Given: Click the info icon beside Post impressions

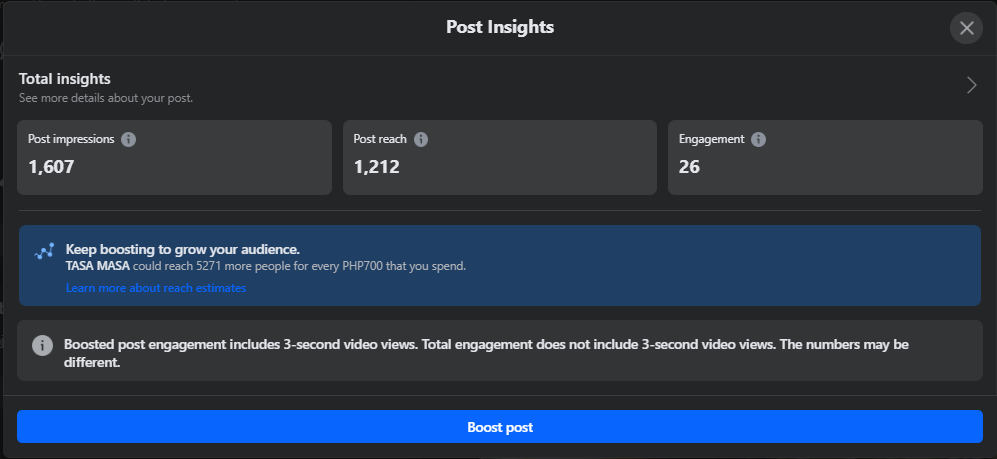Looking at the screenshot, I should (129, 139).
